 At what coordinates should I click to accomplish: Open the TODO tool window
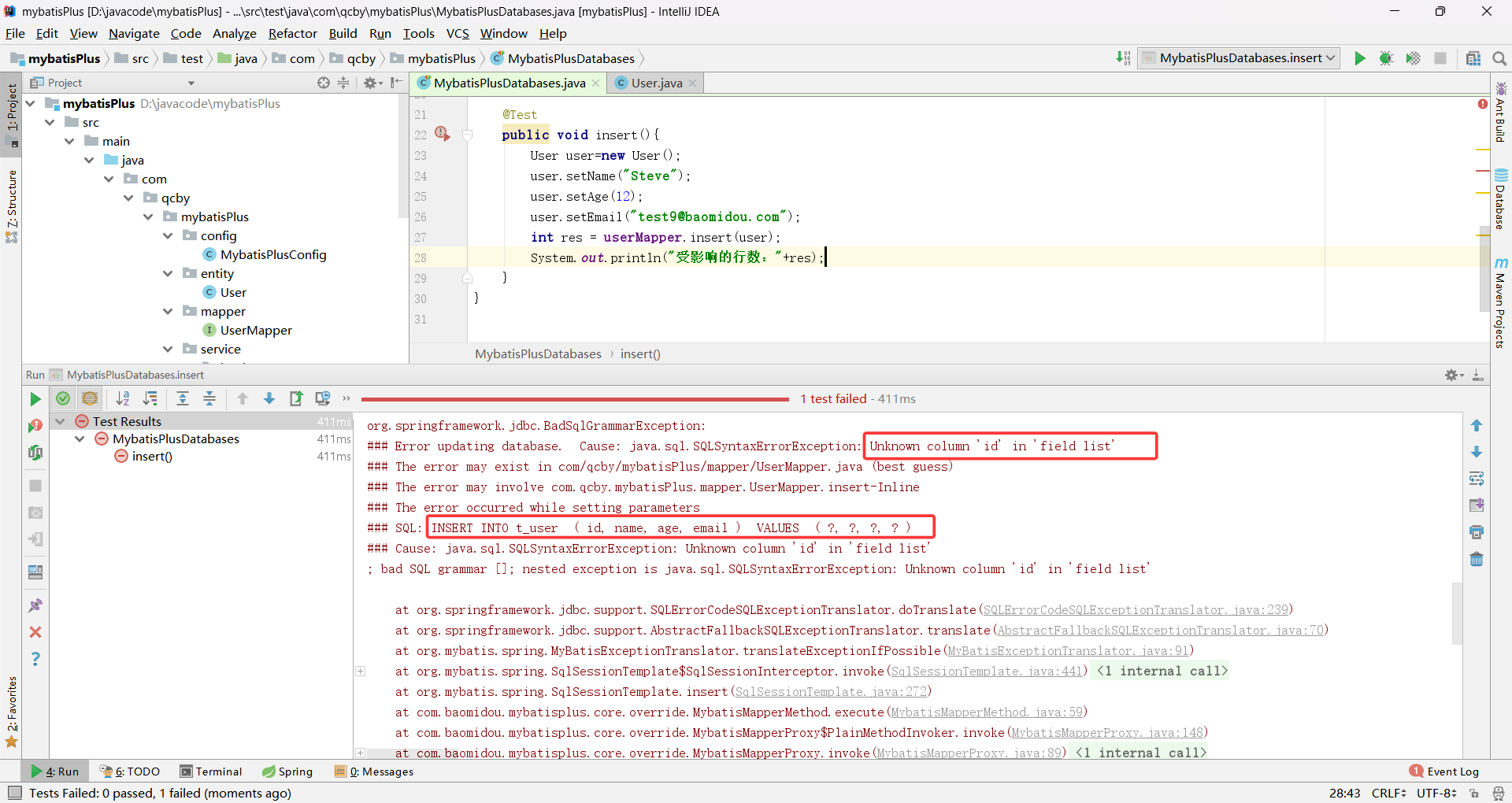[x=130, y=772]
